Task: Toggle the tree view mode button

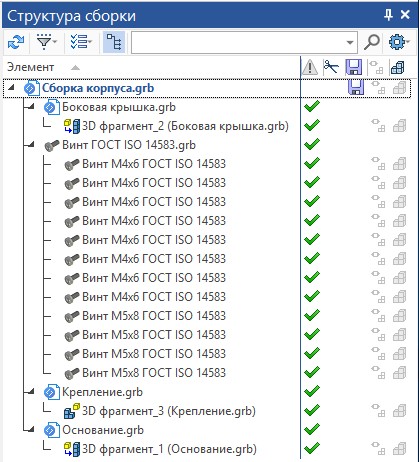Action: pos(114,42)
